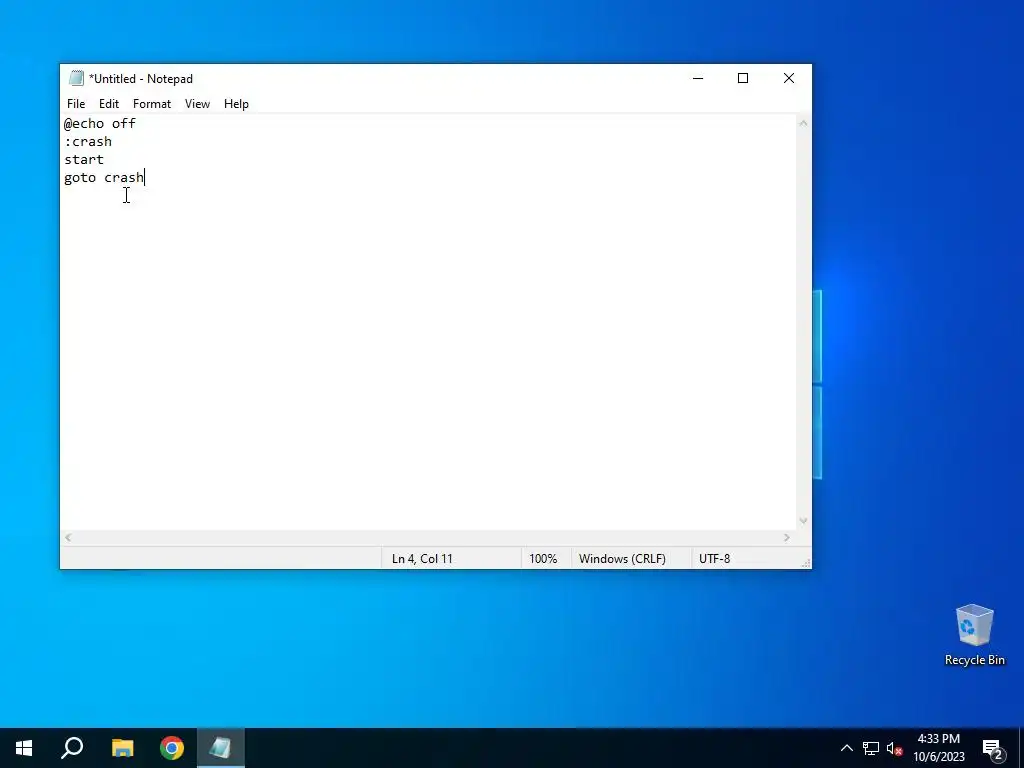Minimize the Notepad window
Image resolution: width=1024 pixels, height=768 pixels.
tap(698, 78)
